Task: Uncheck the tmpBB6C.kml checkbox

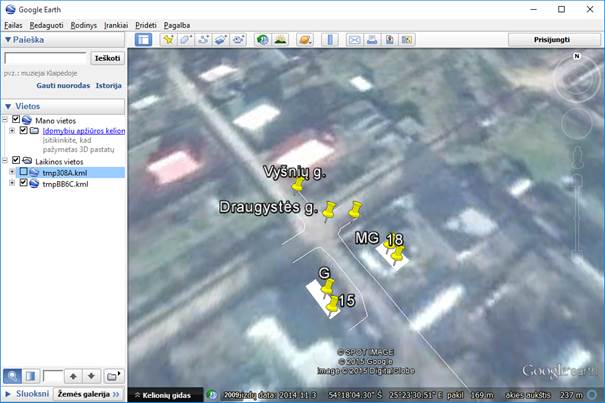Action: coord(24,183)
